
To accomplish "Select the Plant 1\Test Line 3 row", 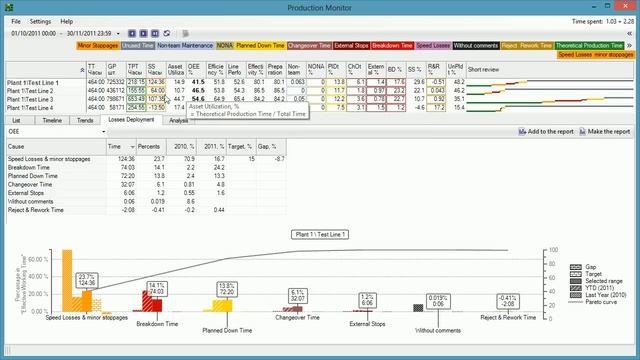I will (x=319, y=99).
